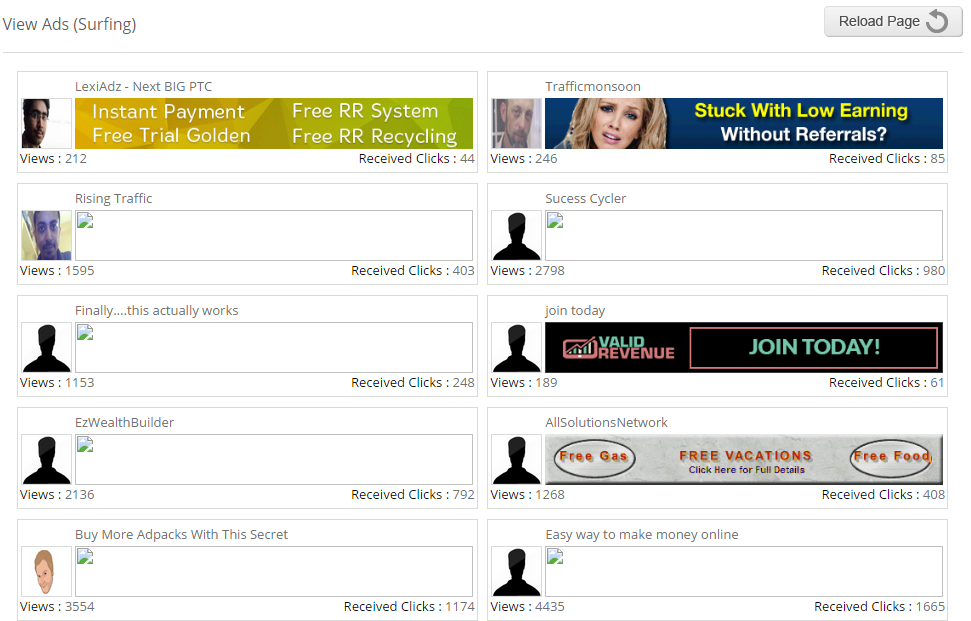Open Buy More Adpacks With This Secret title
This screenshot has width=971, height=621.
click(181, 535)
